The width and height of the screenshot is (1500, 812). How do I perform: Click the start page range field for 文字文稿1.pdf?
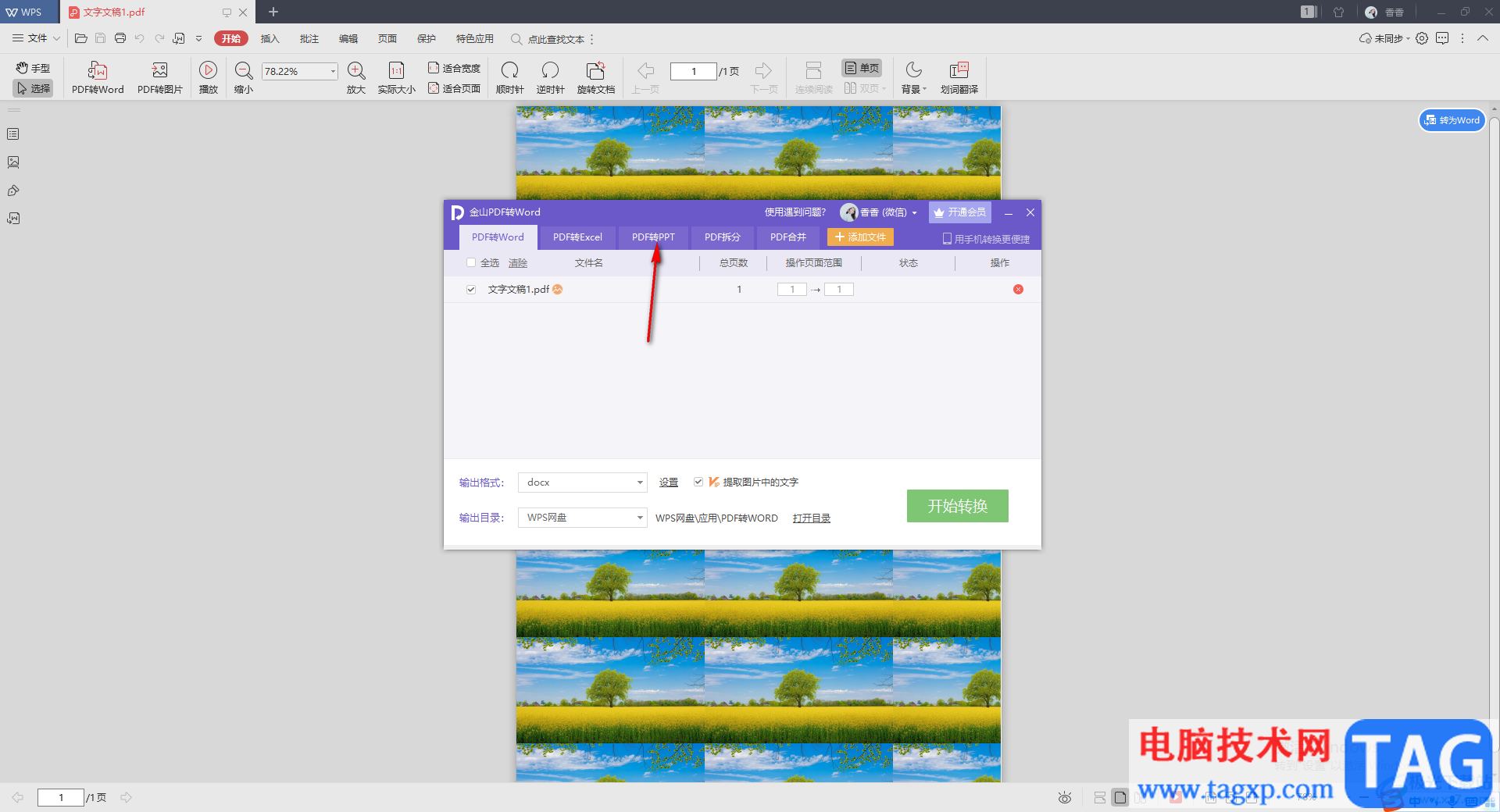[792, 290]
